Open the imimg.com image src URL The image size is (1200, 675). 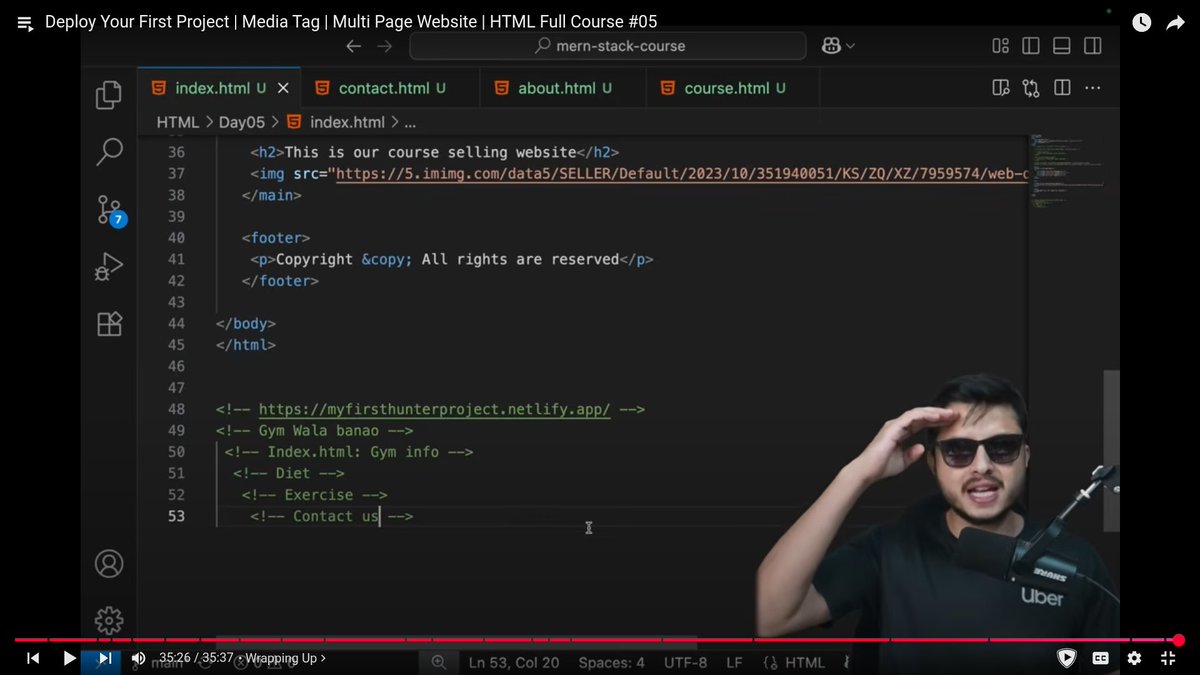[x=682, y=174]
